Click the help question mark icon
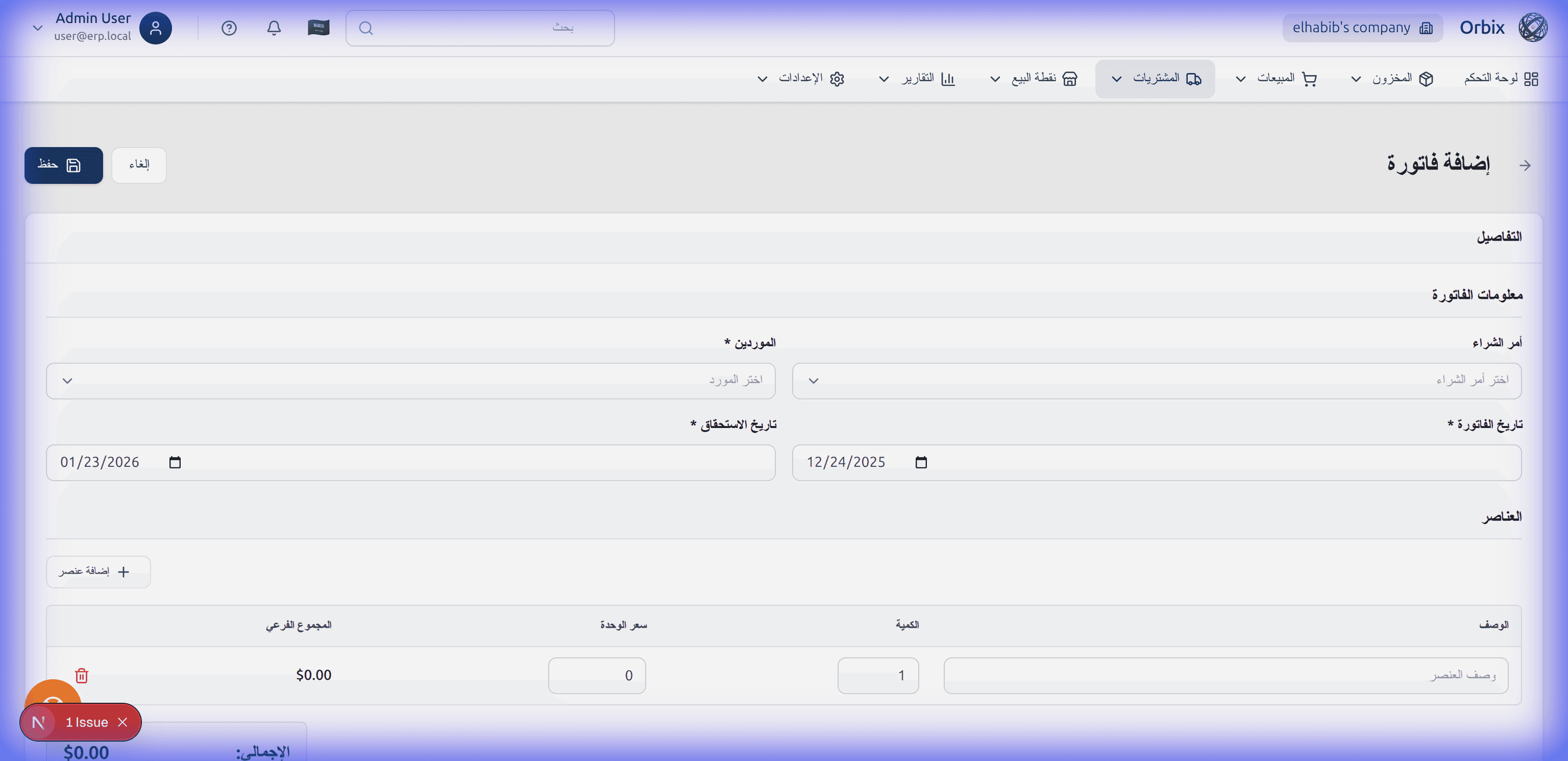Viewport: 1568px width, 761px height. point(229,28)
